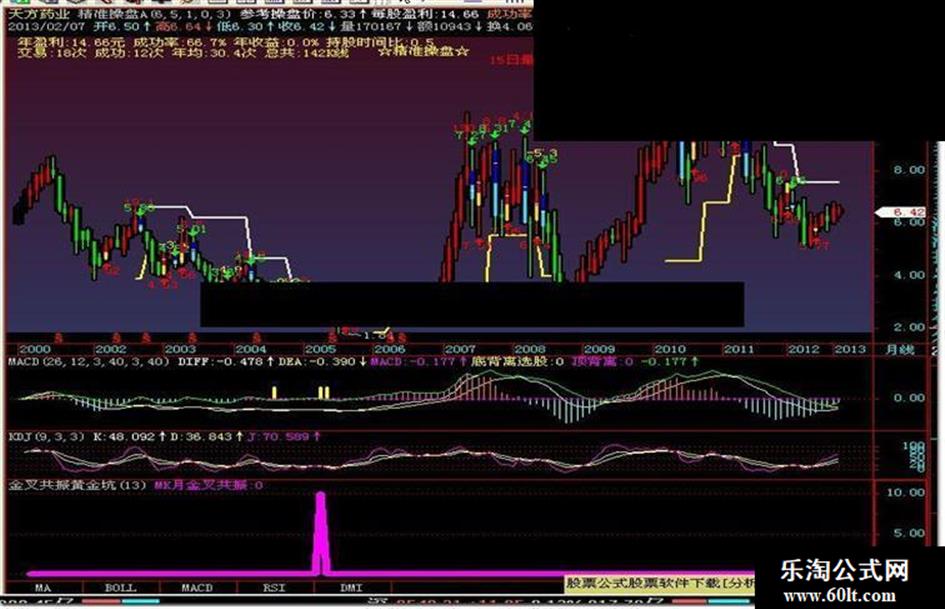Screen dimensions: 945x609
Task: Click the 年盈利:14.66元 statistic
Action: pyautogui.click(x=71, y=42)
